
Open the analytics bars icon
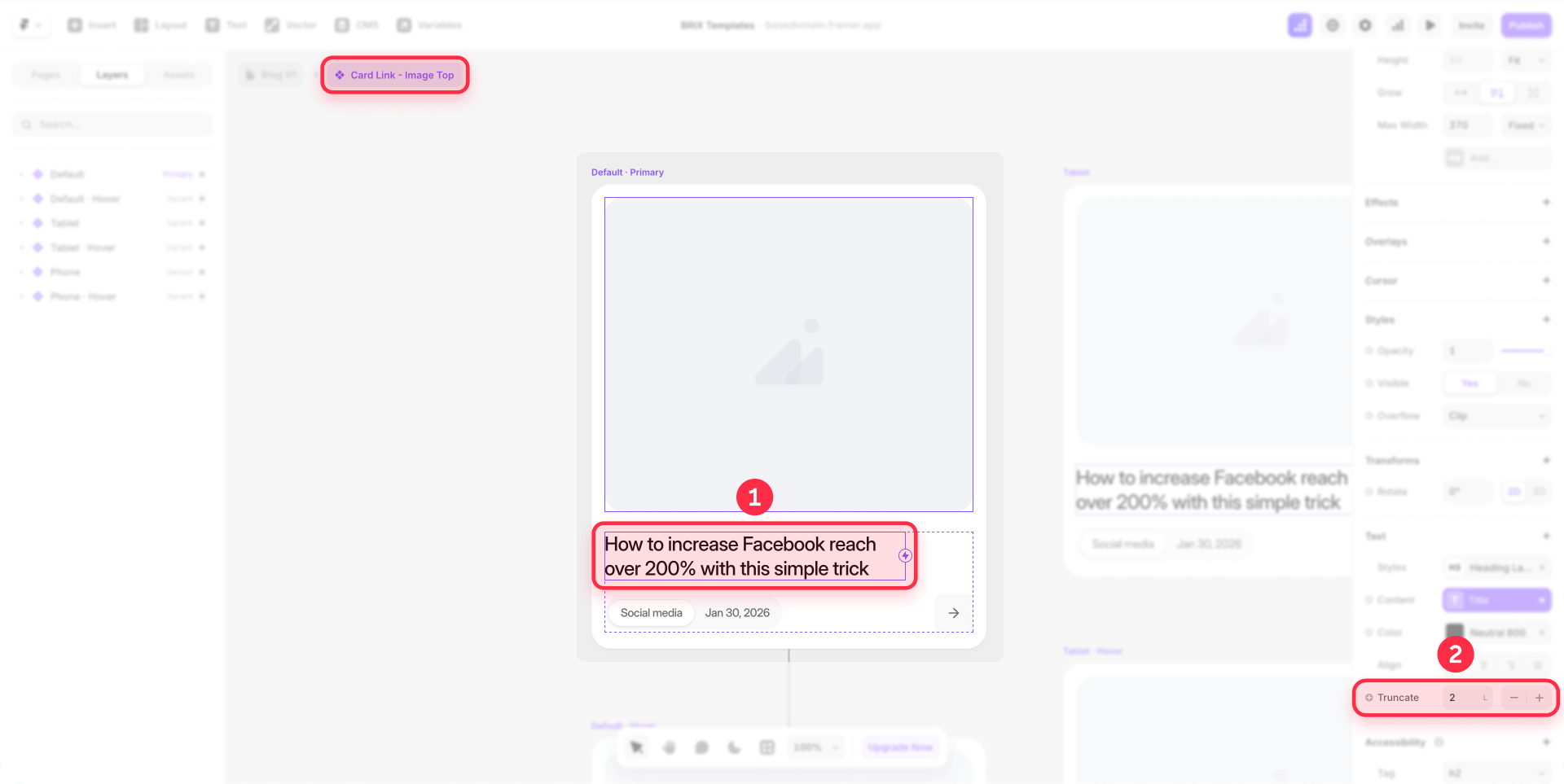tap(1398, 25)
